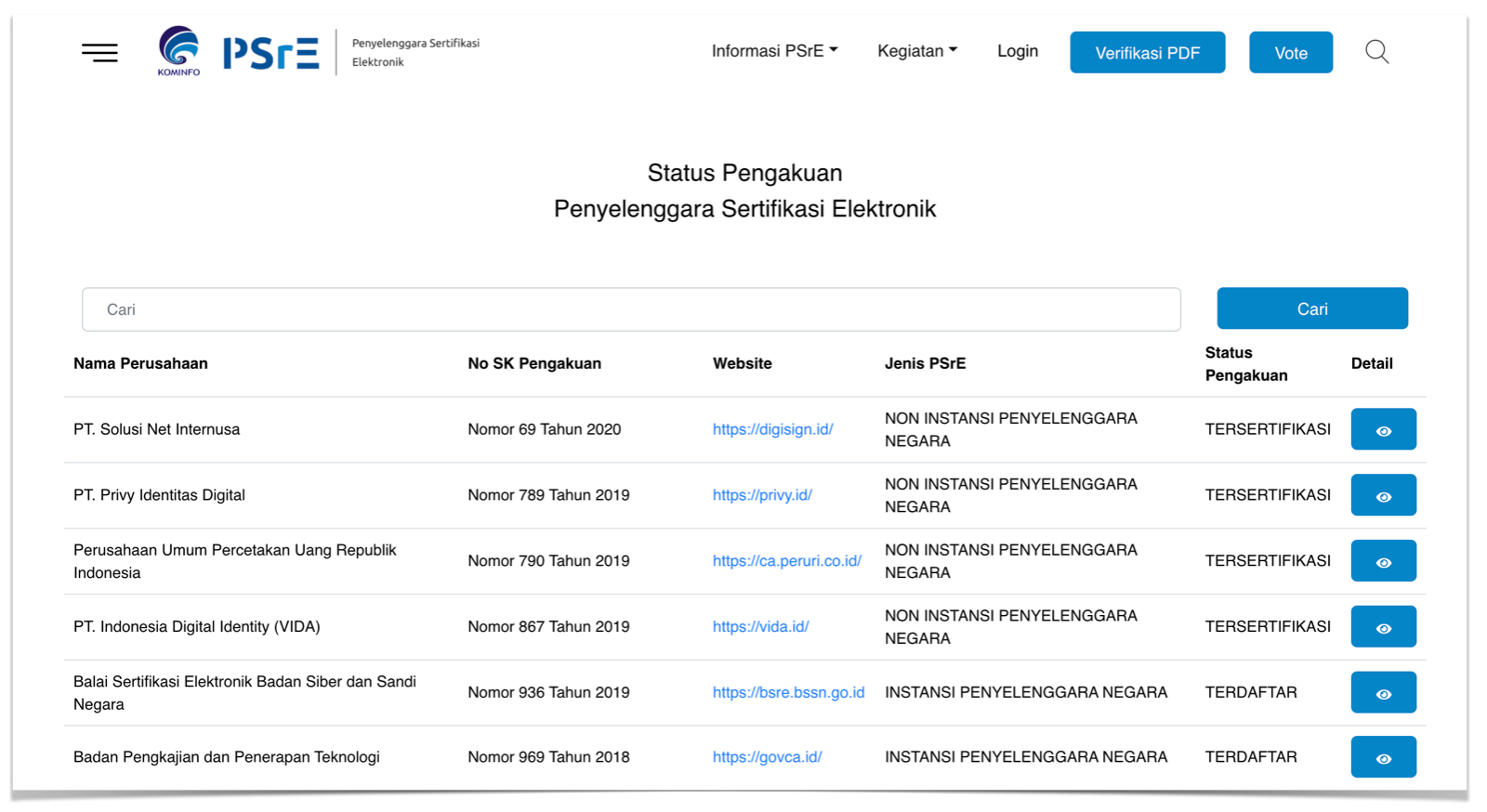Click Nomor 969 Tahun 2018 cell

point(548,757)
